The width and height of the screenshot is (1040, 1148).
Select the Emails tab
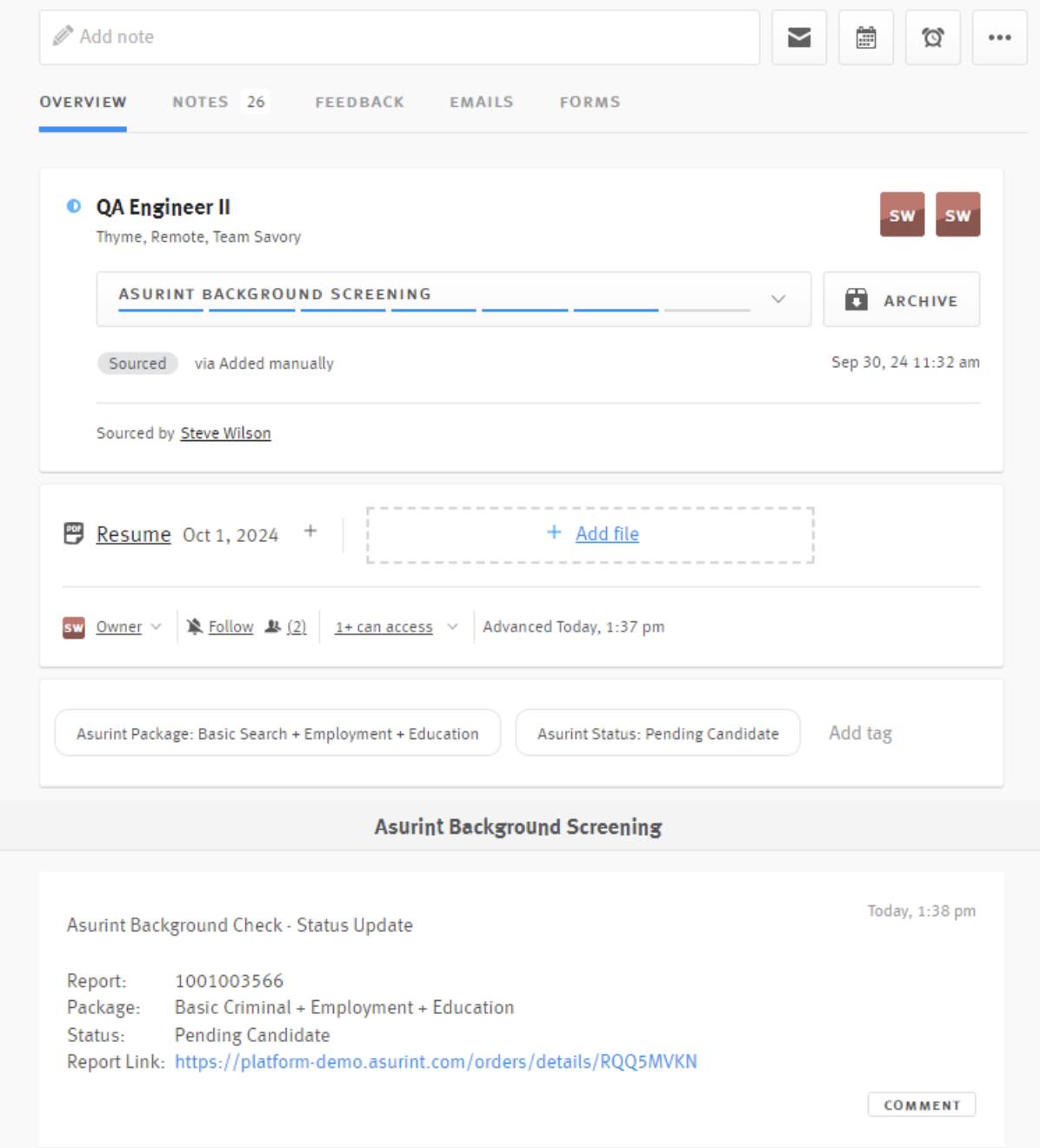coord(482,102)
